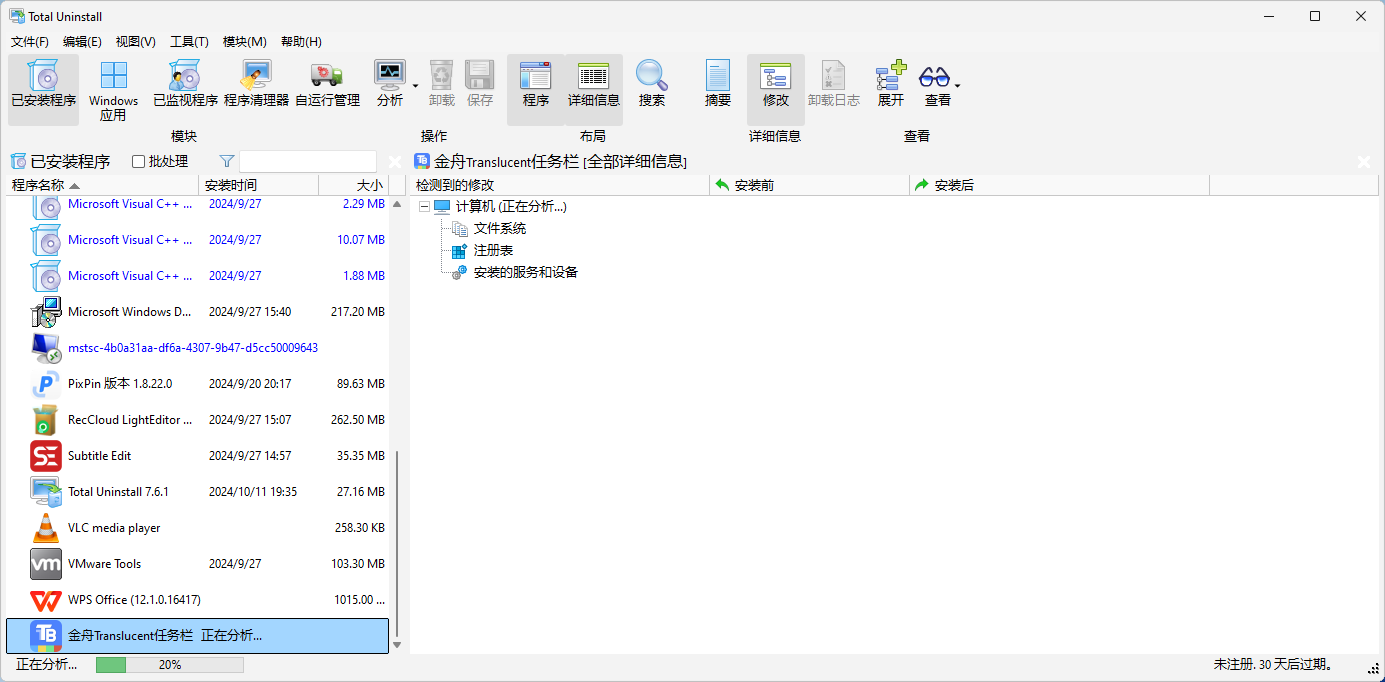The width and height of the screenshot is (1385, 682).
Task: Click the Subtitle Edit program icon
Action: point(46,456)
